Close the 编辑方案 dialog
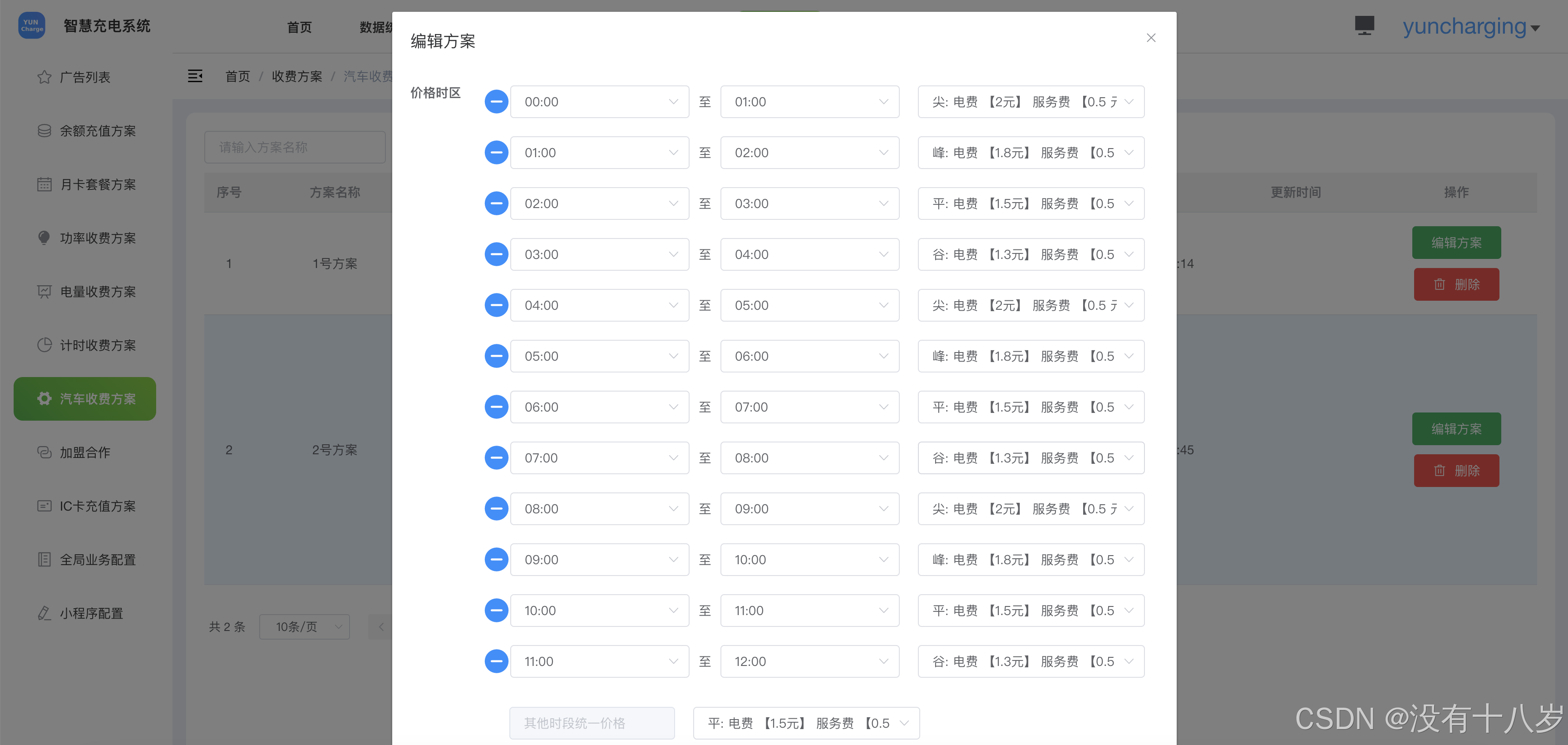This screenshot has height=745, width=1568. [1150, 38]
